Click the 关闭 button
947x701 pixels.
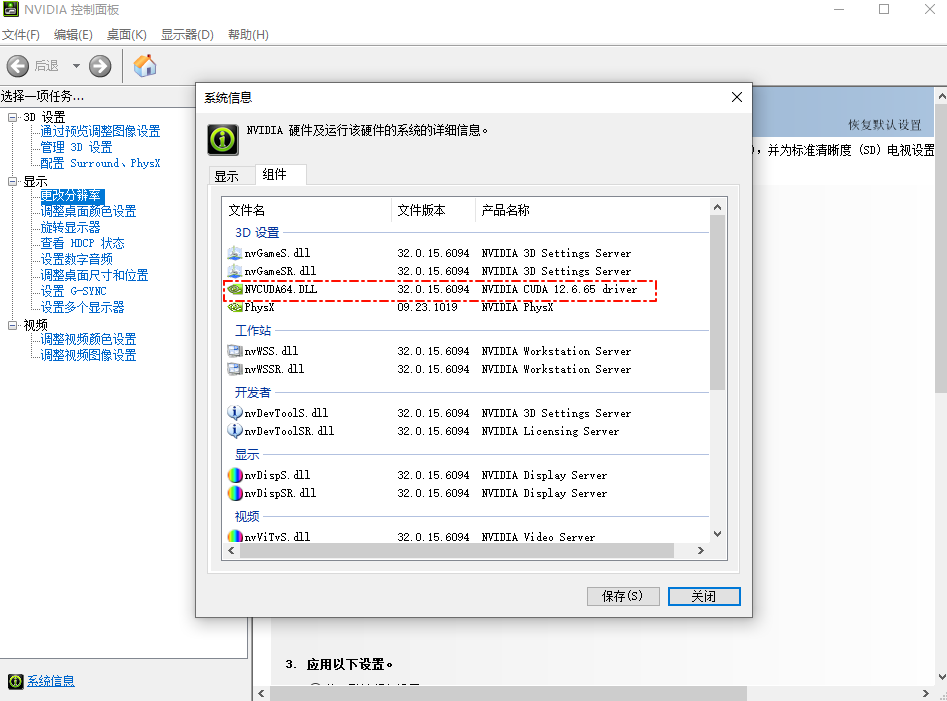coord(704,597)
